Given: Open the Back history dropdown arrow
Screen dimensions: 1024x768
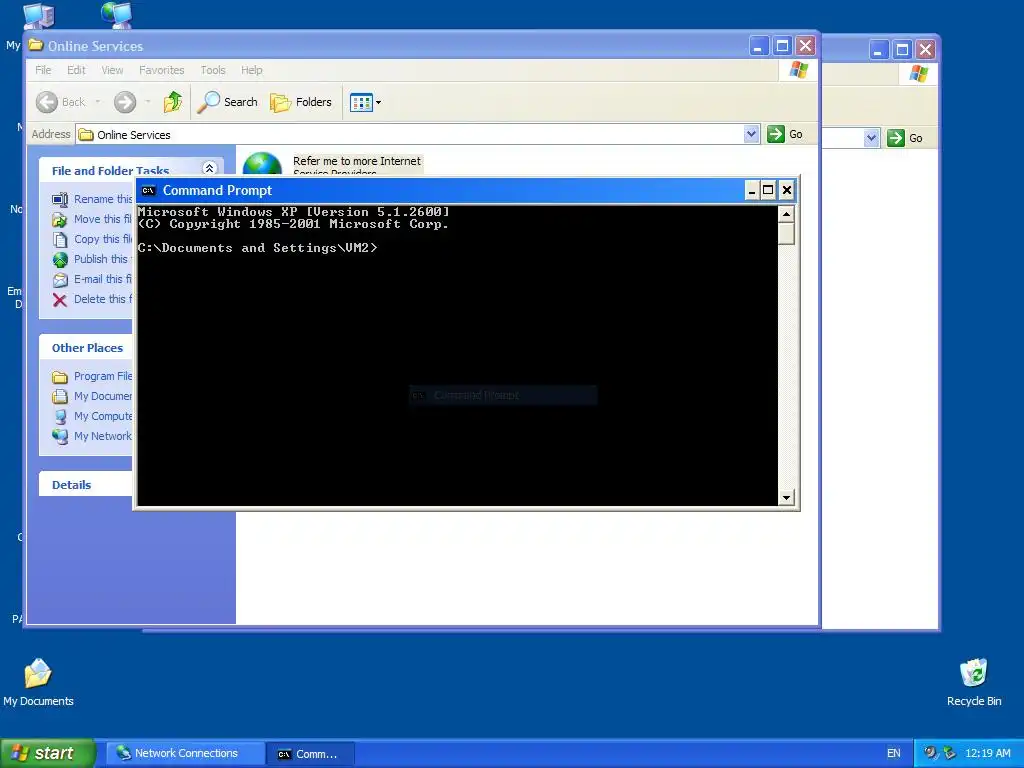Looking at the screenshot, I should (x=97, y=102).
